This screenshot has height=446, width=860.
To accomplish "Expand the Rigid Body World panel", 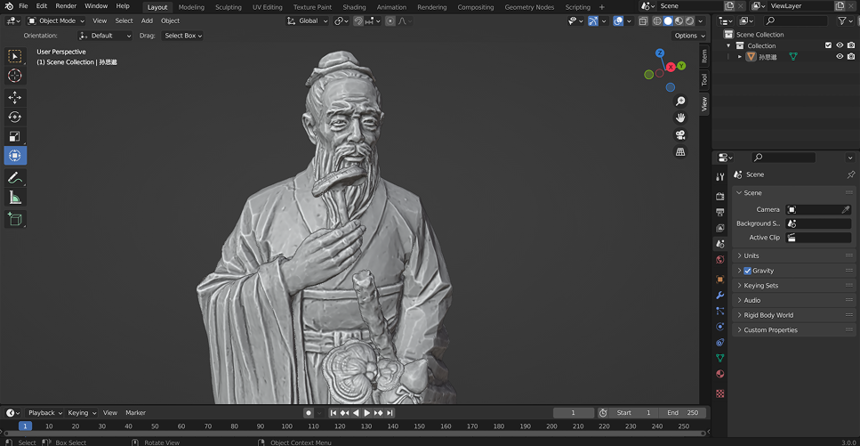I will pyautogui.click(x=794, y=315).
